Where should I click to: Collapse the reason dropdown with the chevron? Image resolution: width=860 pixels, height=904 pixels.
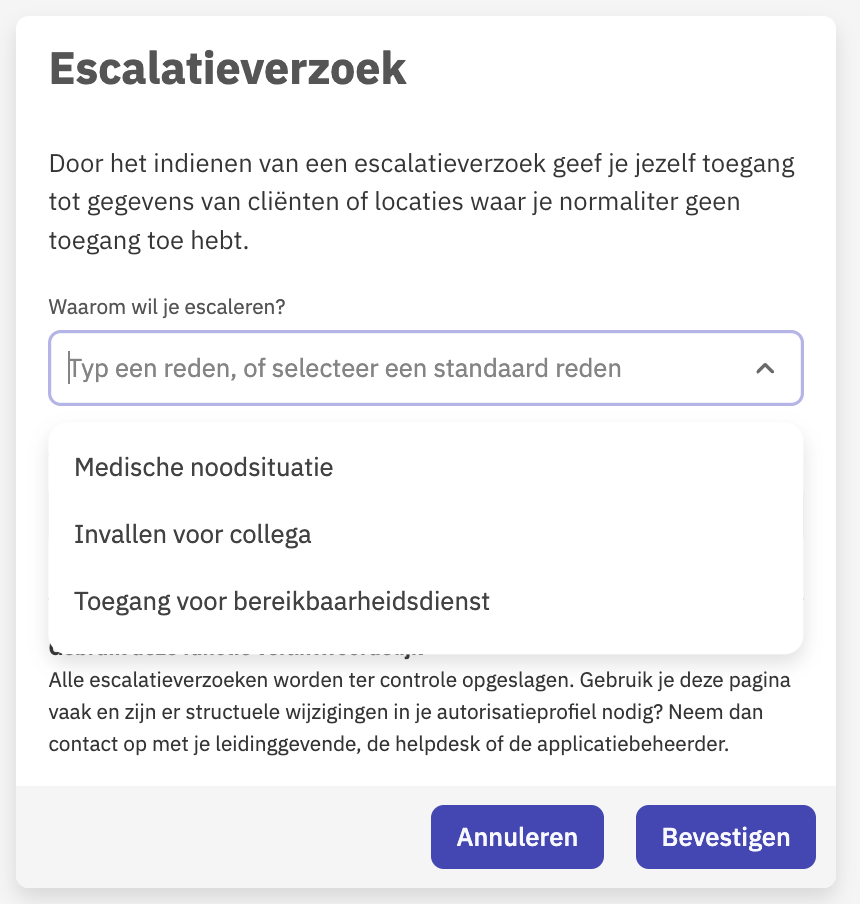click(x=765, y=369)
